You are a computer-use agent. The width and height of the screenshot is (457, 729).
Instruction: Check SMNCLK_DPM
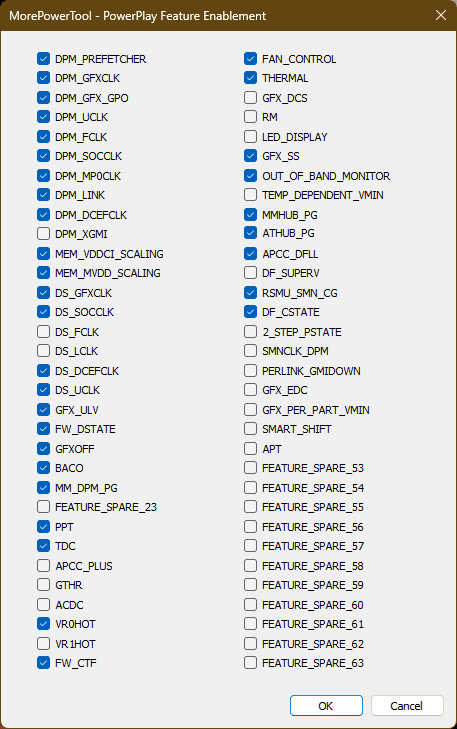(250, 351)
